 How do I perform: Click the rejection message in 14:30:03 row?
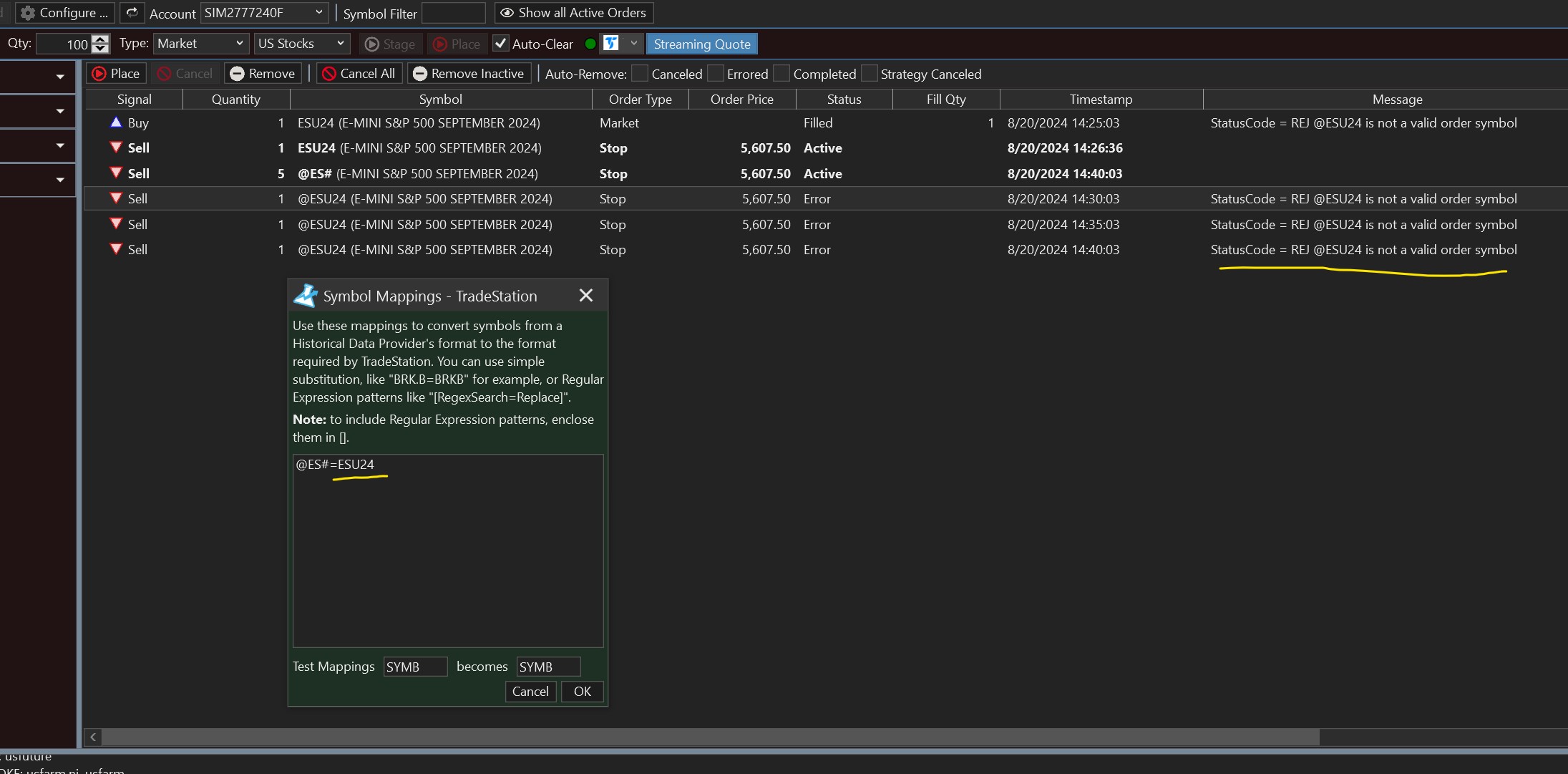[1363, 199]
